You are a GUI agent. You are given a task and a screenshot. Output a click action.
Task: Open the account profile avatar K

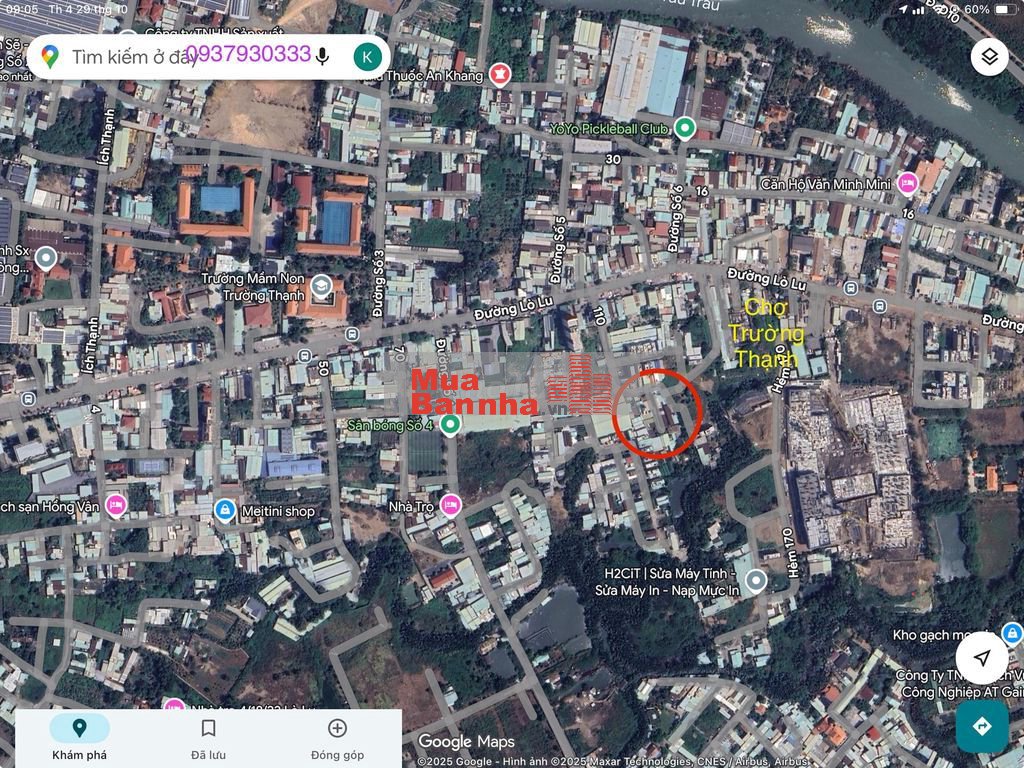tap(368, 56)
